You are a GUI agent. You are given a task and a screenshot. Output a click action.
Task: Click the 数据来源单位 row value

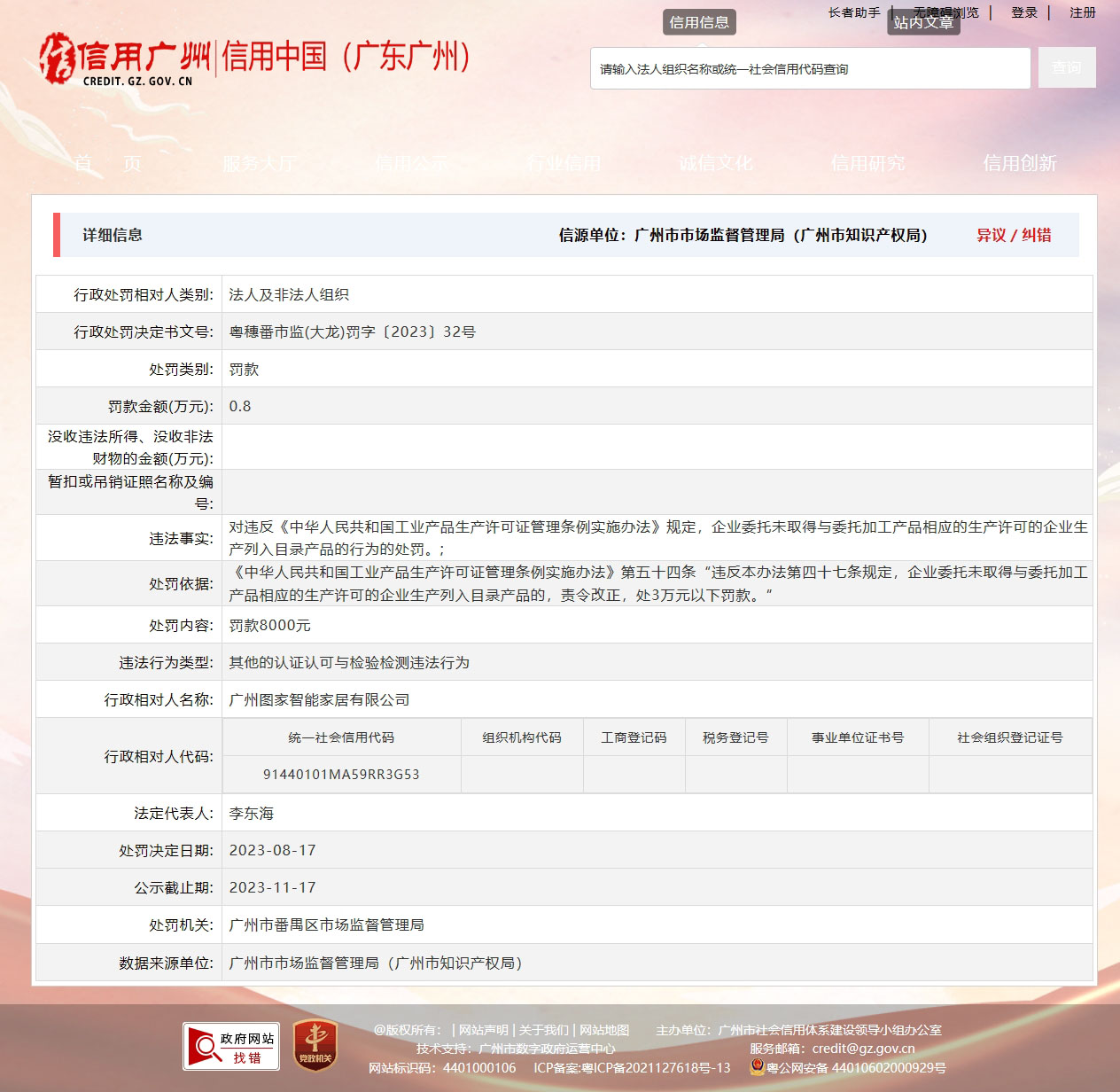click(376, 963)
